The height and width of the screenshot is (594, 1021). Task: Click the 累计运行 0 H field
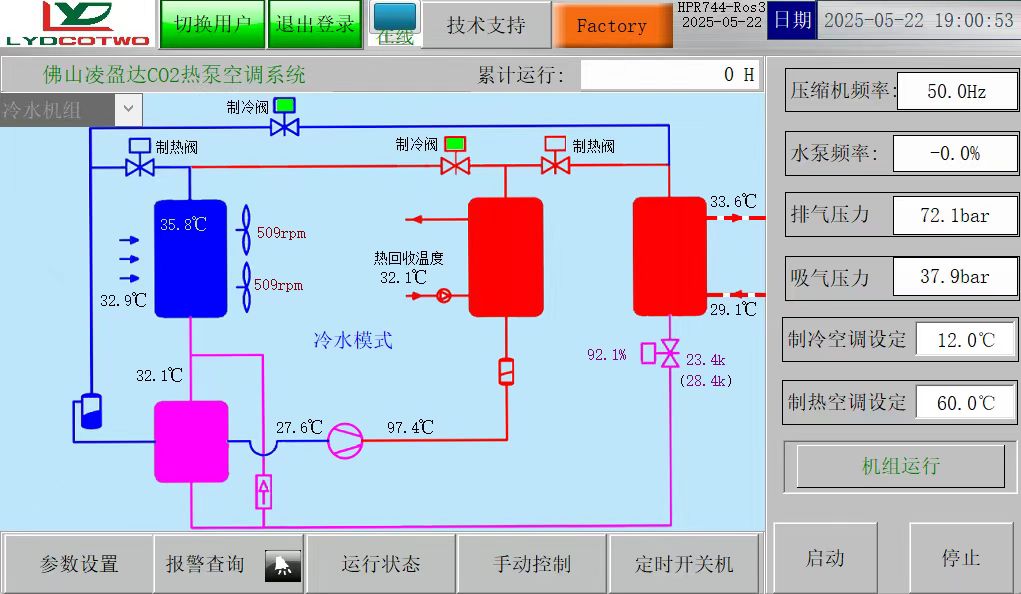pyautogui.click(x=670, y=75)
